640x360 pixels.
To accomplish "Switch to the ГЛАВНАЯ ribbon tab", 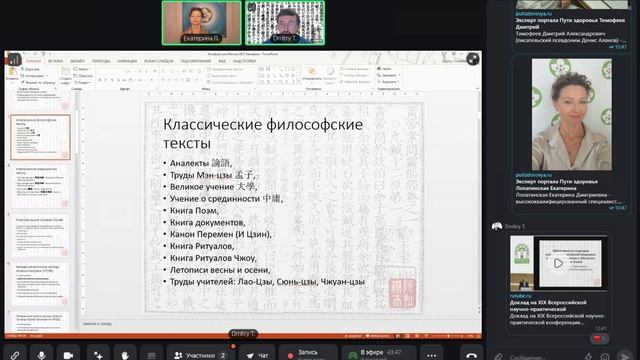I will [x=34, y=61].
